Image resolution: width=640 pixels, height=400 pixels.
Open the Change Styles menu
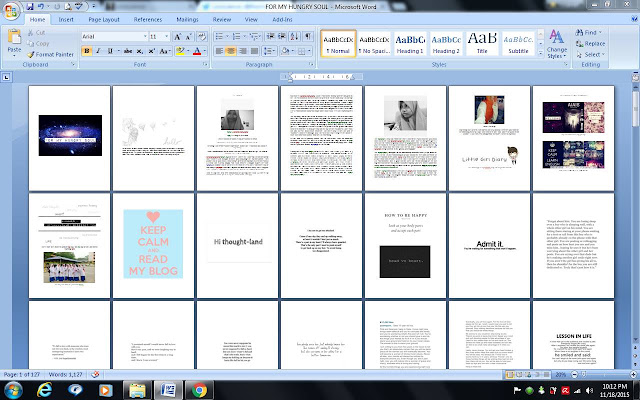click(557, 44)
